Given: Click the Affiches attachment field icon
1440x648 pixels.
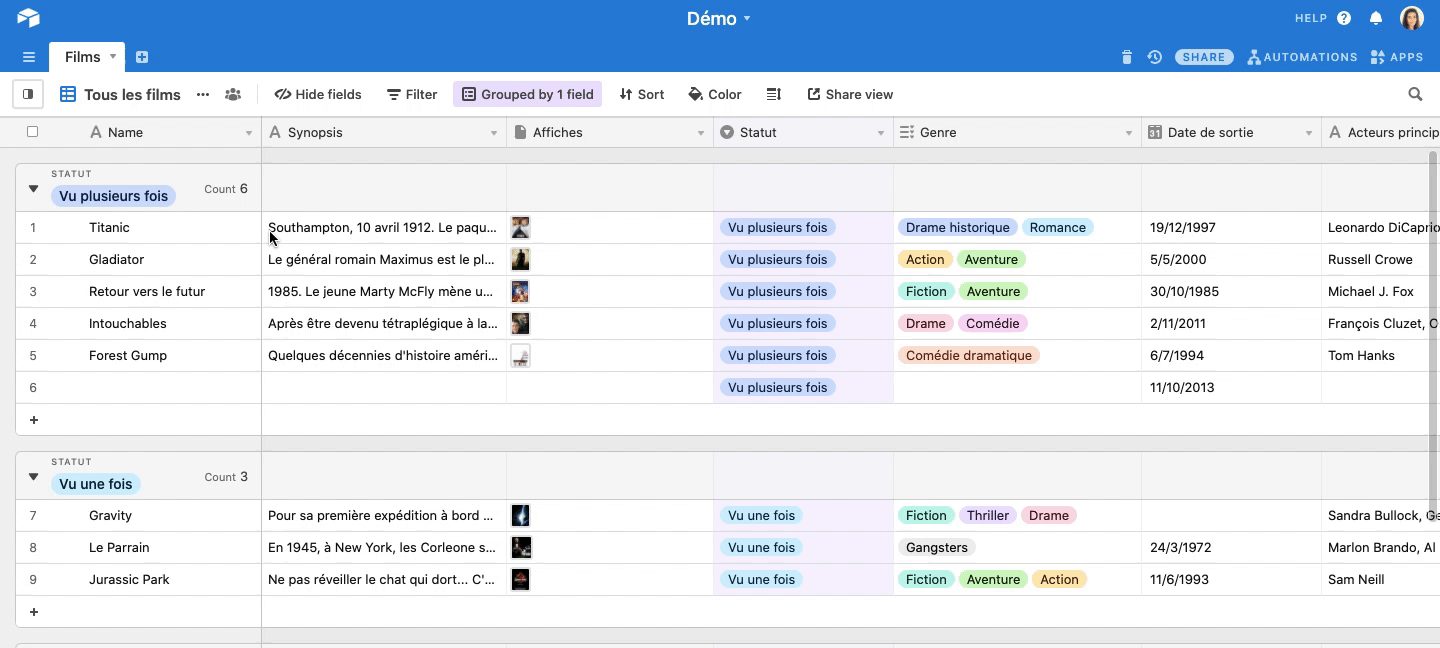Looking at the screenshot, I should (520, 133).
